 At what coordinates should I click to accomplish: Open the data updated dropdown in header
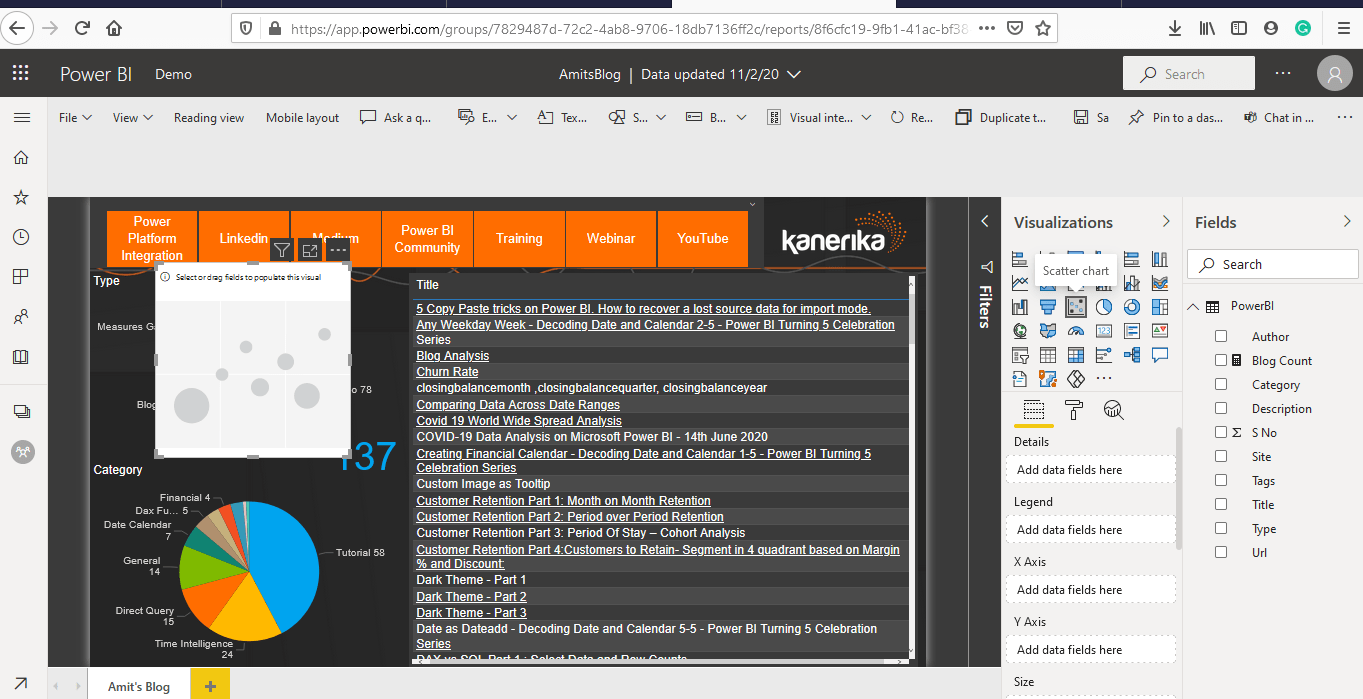(794, 74)
